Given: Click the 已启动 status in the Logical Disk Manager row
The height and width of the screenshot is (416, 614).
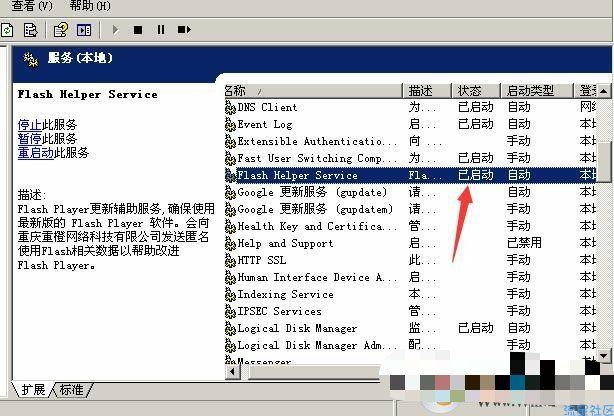Looking at the screenshot, I should tap(476, 328).
